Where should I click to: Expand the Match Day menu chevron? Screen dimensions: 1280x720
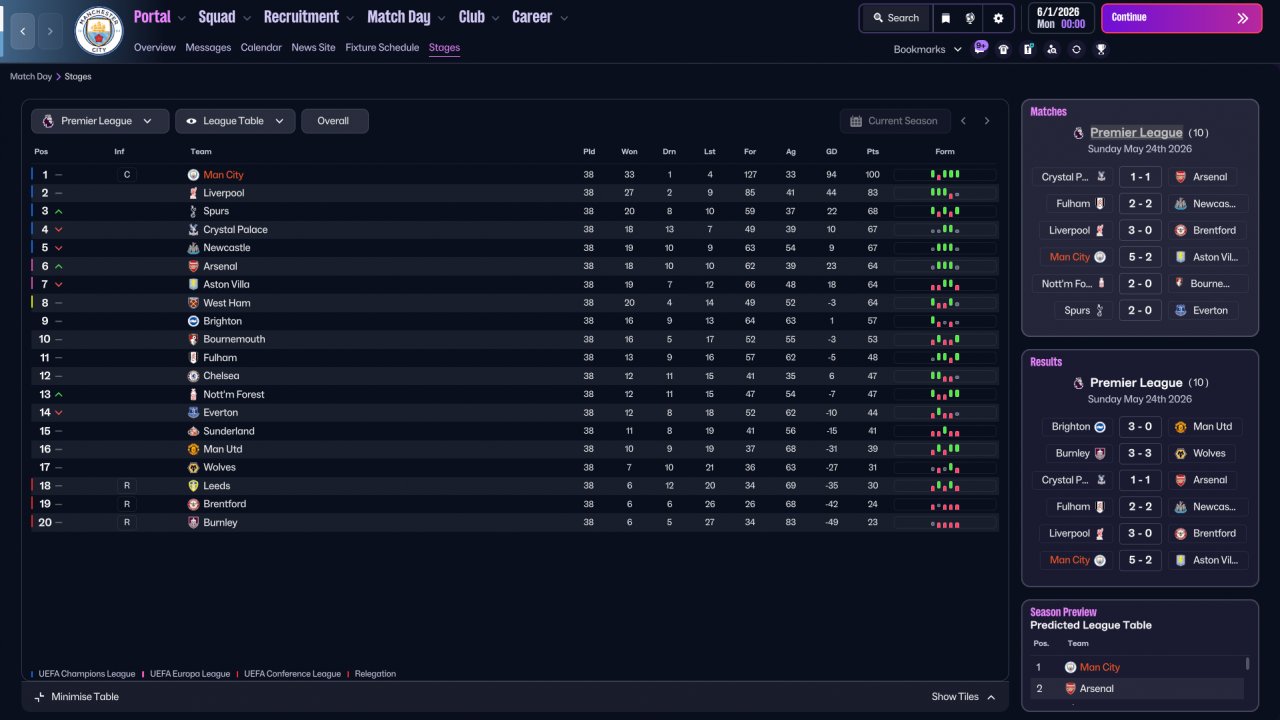[x=442, y=18]
